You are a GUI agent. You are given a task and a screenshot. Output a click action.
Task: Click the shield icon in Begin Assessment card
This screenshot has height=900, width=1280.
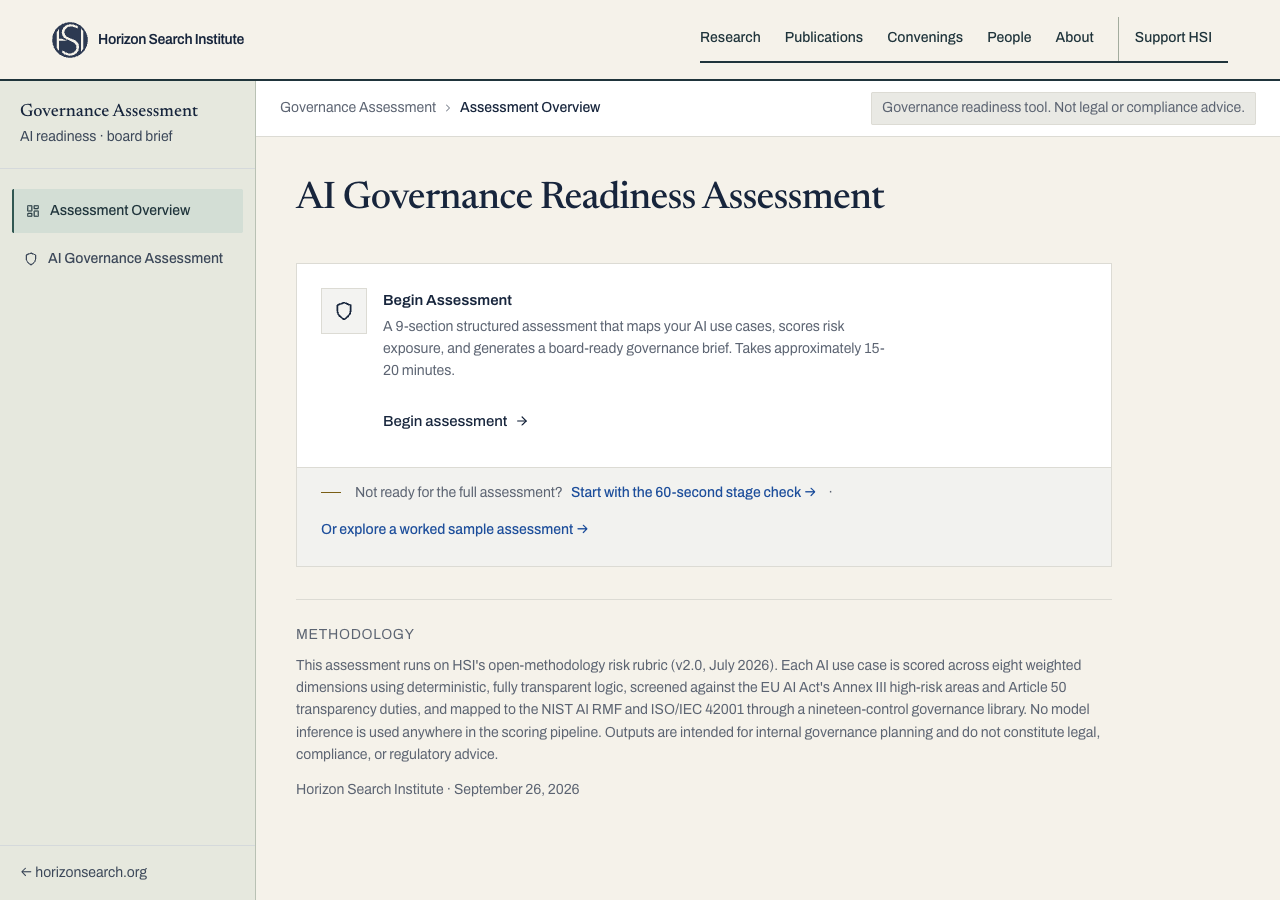point(344,311)
